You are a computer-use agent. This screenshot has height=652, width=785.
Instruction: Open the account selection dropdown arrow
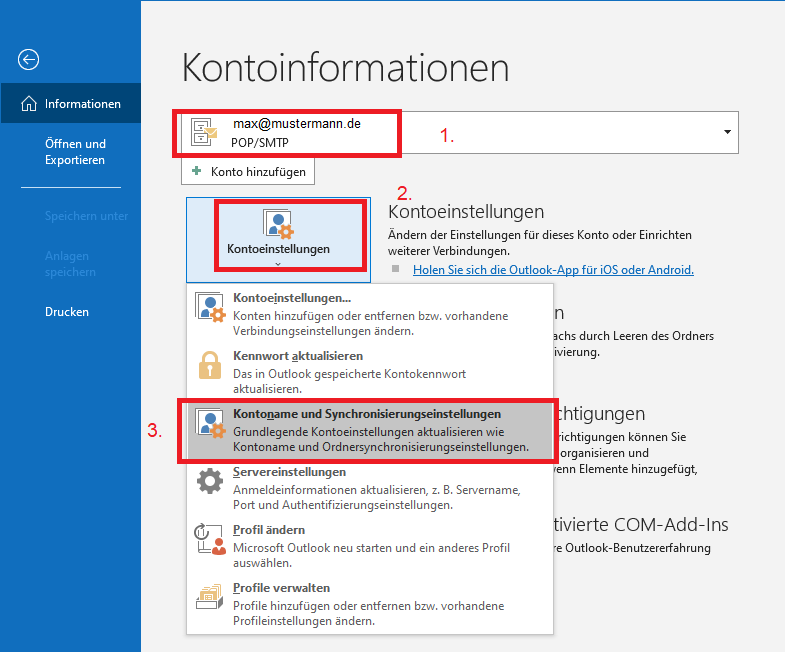pyautogui.click(x=727, y=132)
